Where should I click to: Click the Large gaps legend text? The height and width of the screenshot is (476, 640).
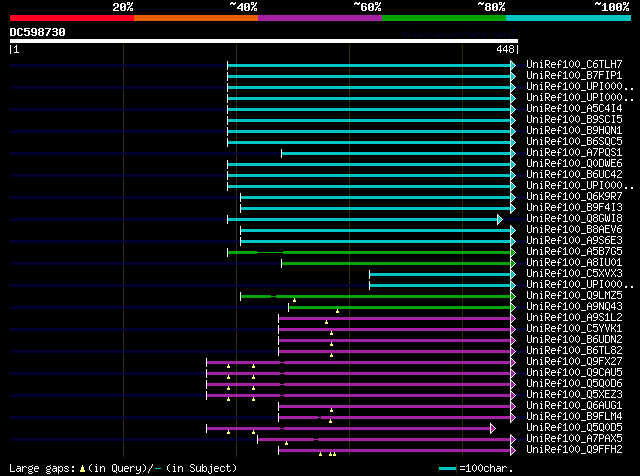tap(123, 468)
